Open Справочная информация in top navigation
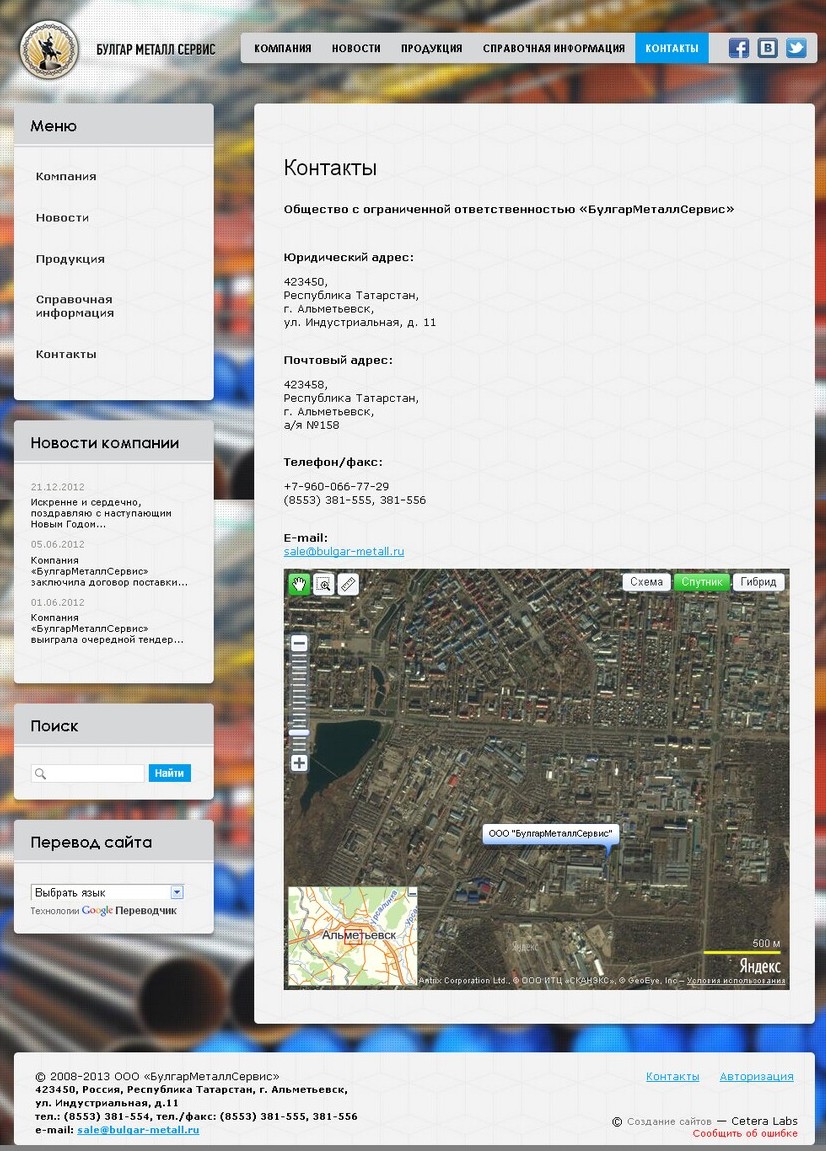826x1151 pixels. click(x=553, y=48)
